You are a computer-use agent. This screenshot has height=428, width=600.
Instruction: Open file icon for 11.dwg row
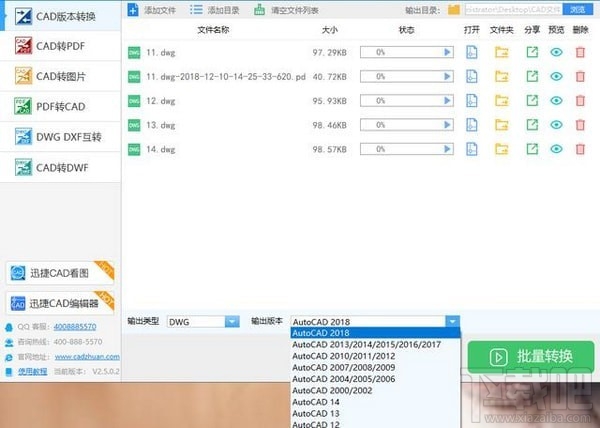[x=471, y=52]
